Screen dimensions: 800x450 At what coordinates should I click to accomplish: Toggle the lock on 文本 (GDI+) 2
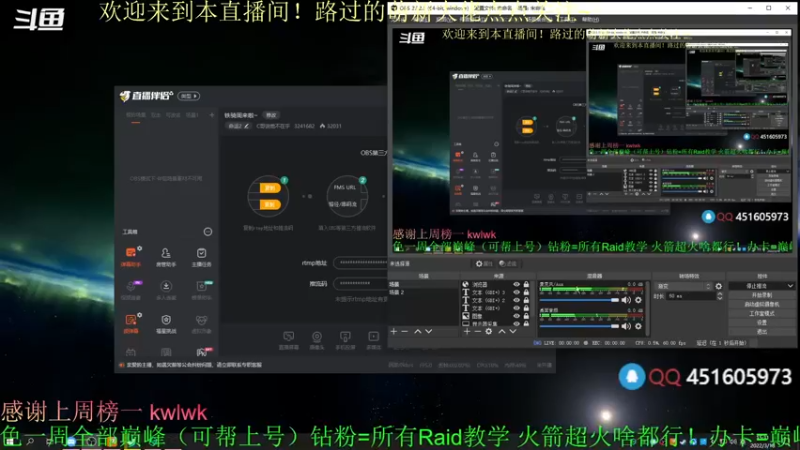pos(526,301)
